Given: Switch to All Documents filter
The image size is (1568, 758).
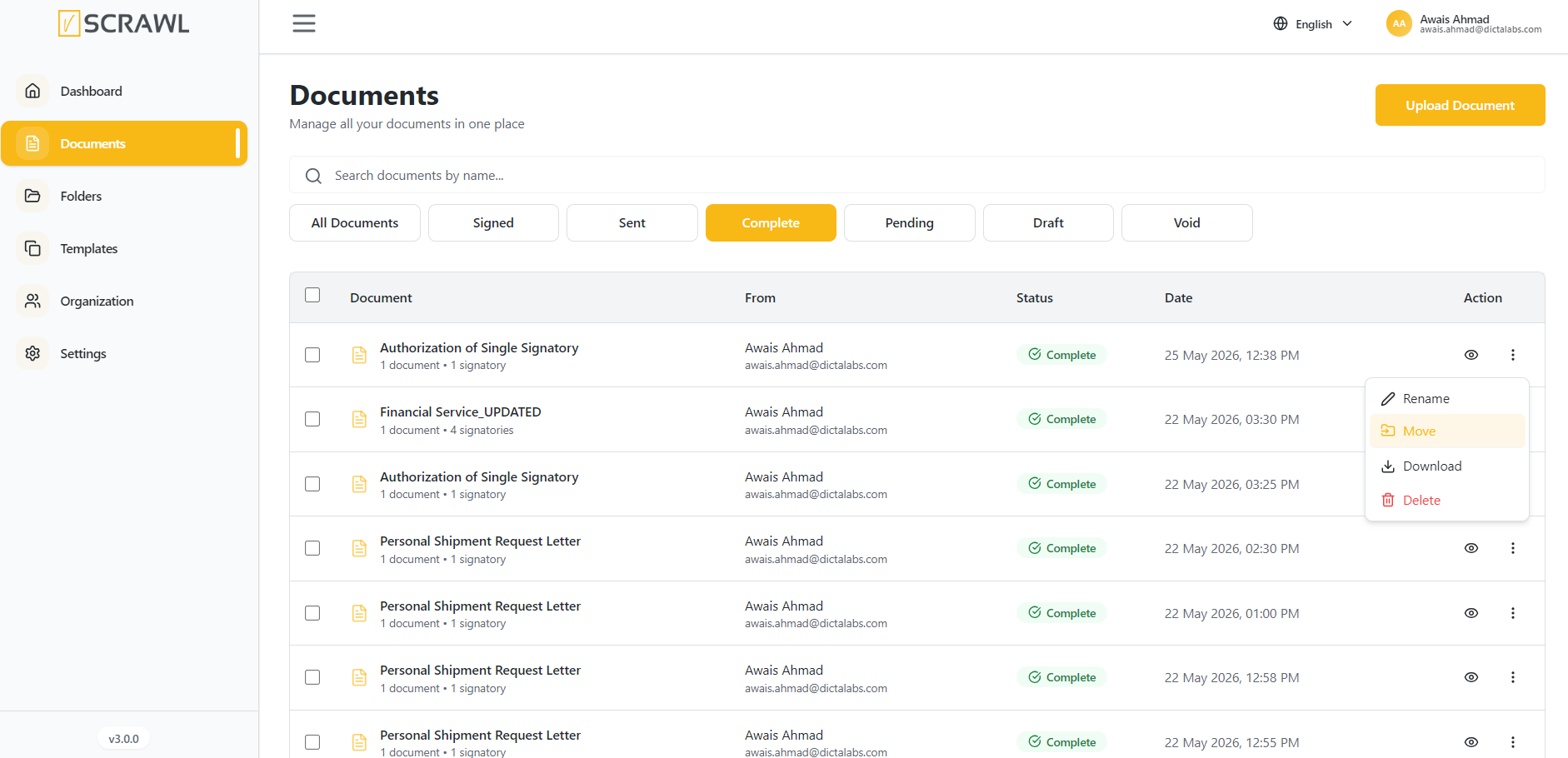Looking at the screenshot, I should coord(355,223).
